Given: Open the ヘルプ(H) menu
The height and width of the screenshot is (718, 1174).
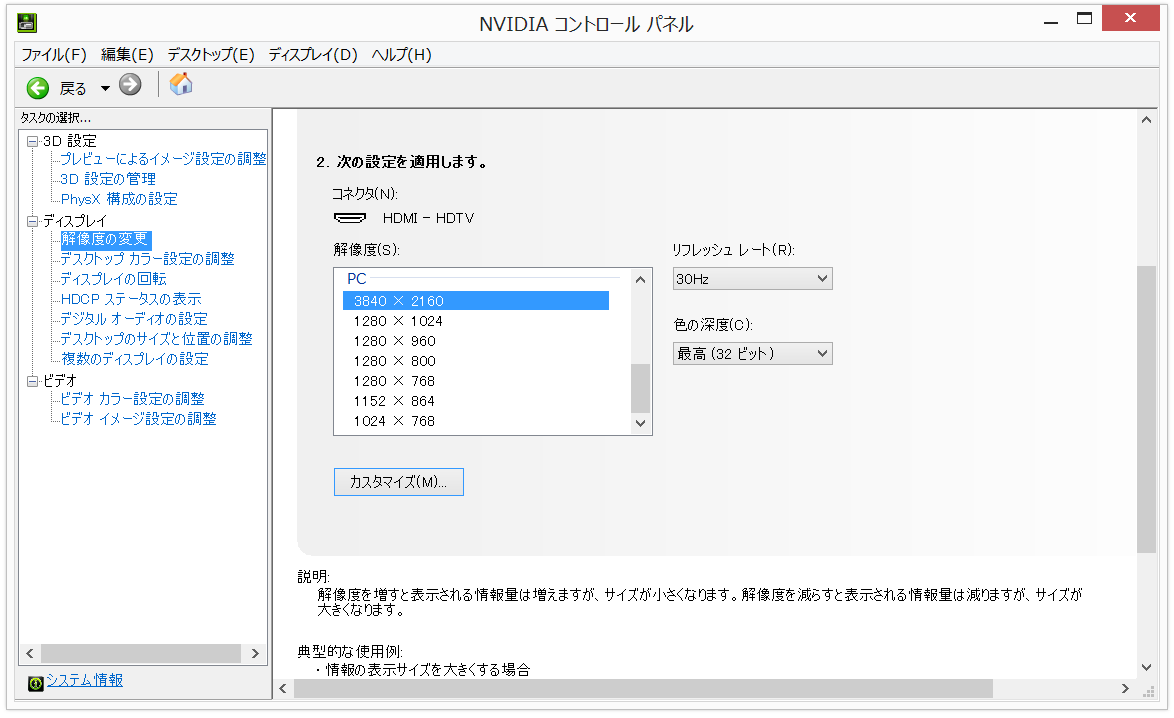Looking at the screenshot, I should 401,55.
